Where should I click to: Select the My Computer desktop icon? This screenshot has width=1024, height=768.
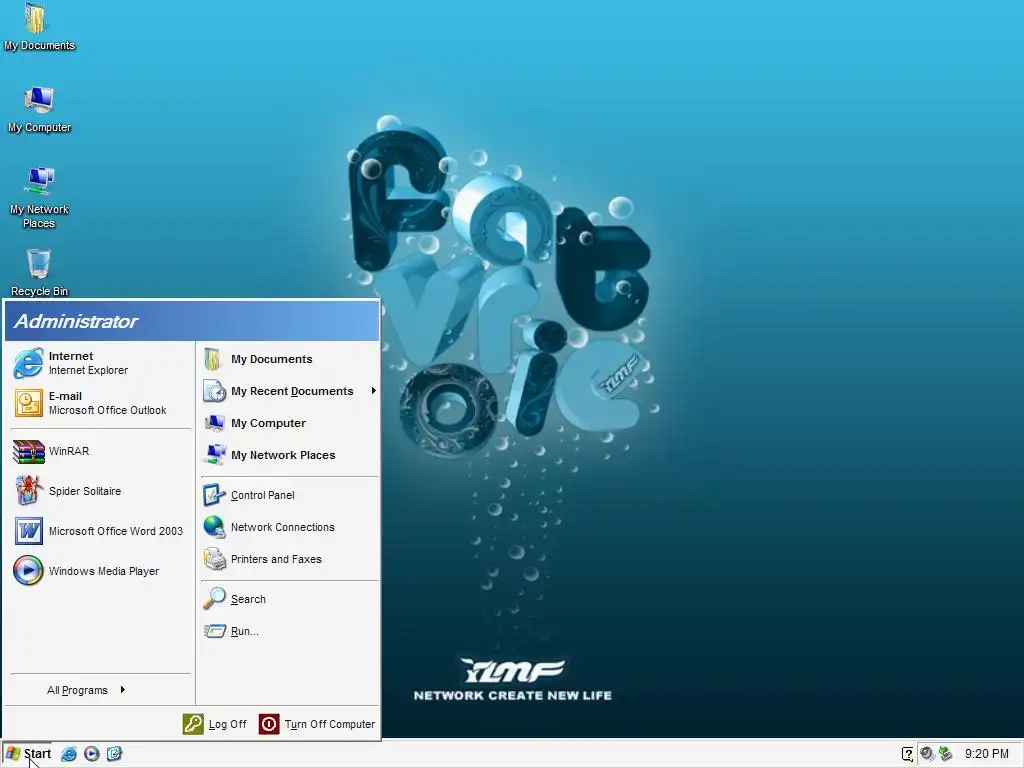39,109
